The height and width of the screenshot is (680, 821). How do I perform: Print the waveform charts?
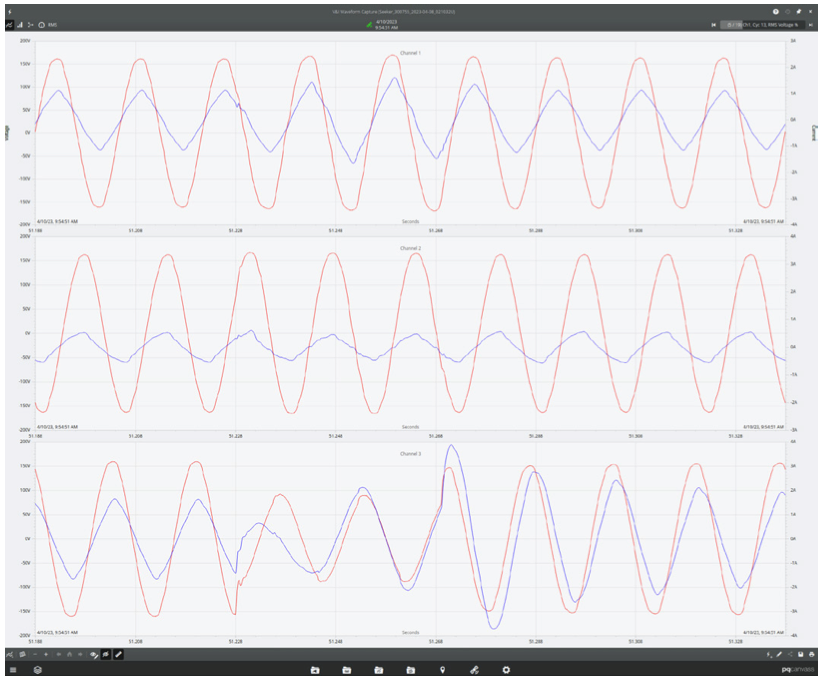click(811, 654)
